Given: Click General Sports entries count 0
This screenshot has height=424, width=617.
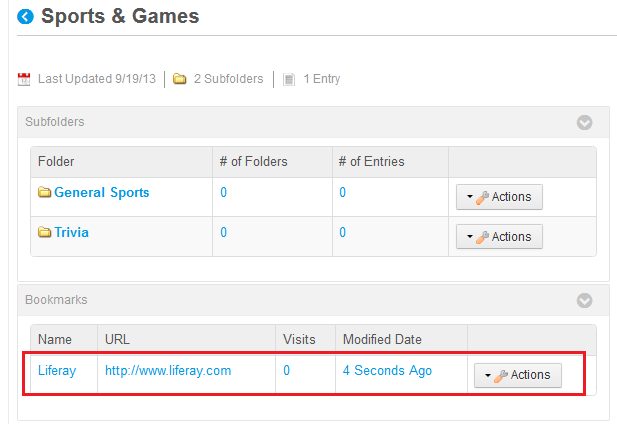Looking at the screenshot, I should [342, 192].
